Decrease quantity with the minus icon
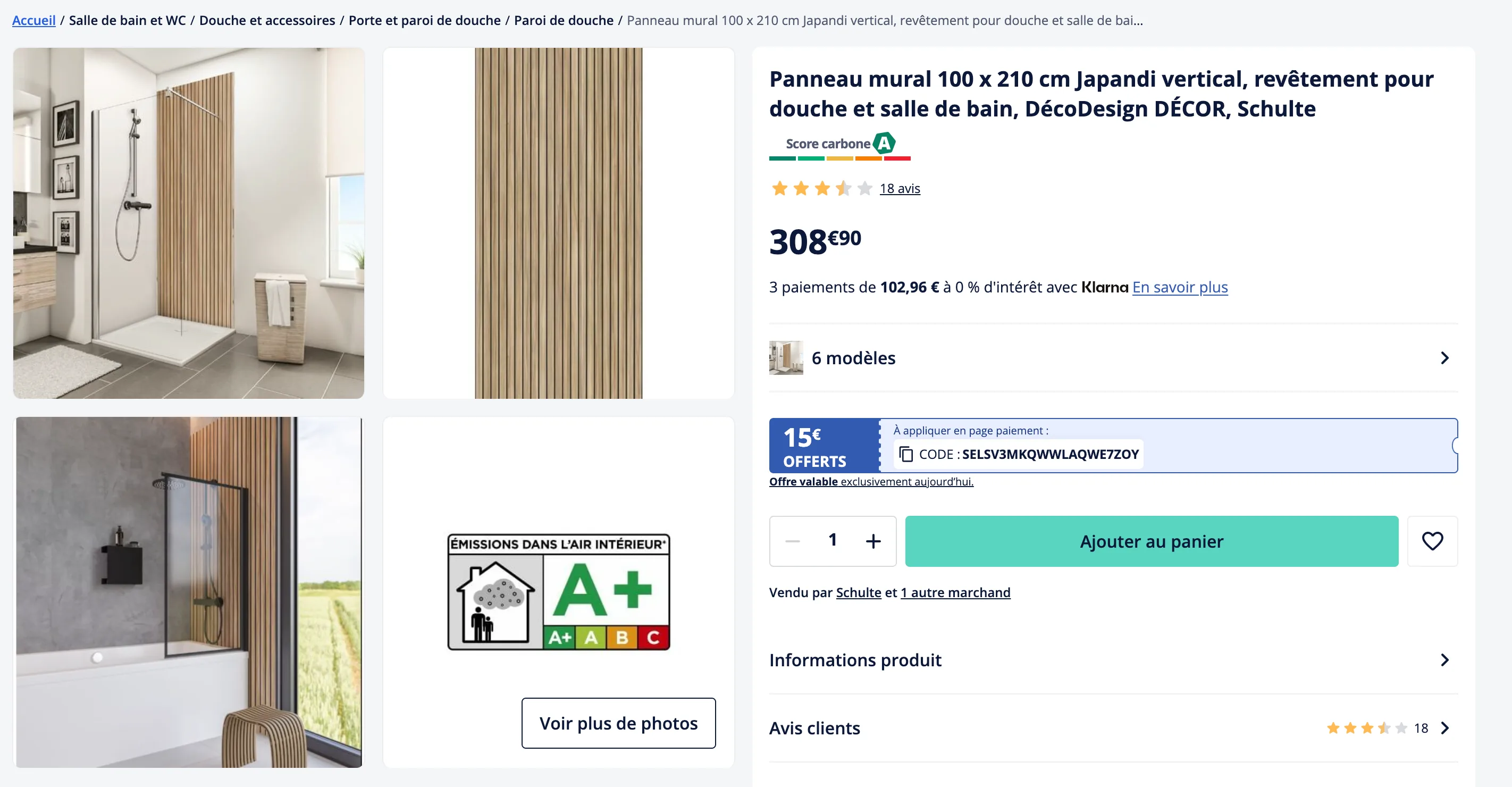 792,540
